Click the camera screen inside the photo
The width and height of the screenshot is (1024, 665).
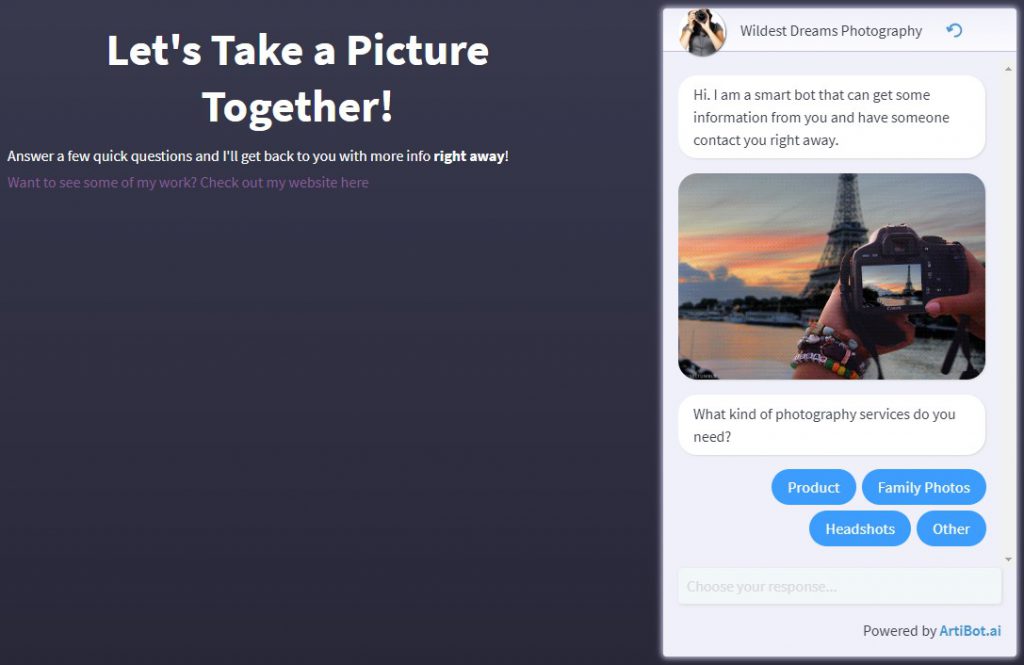(891, 284)
